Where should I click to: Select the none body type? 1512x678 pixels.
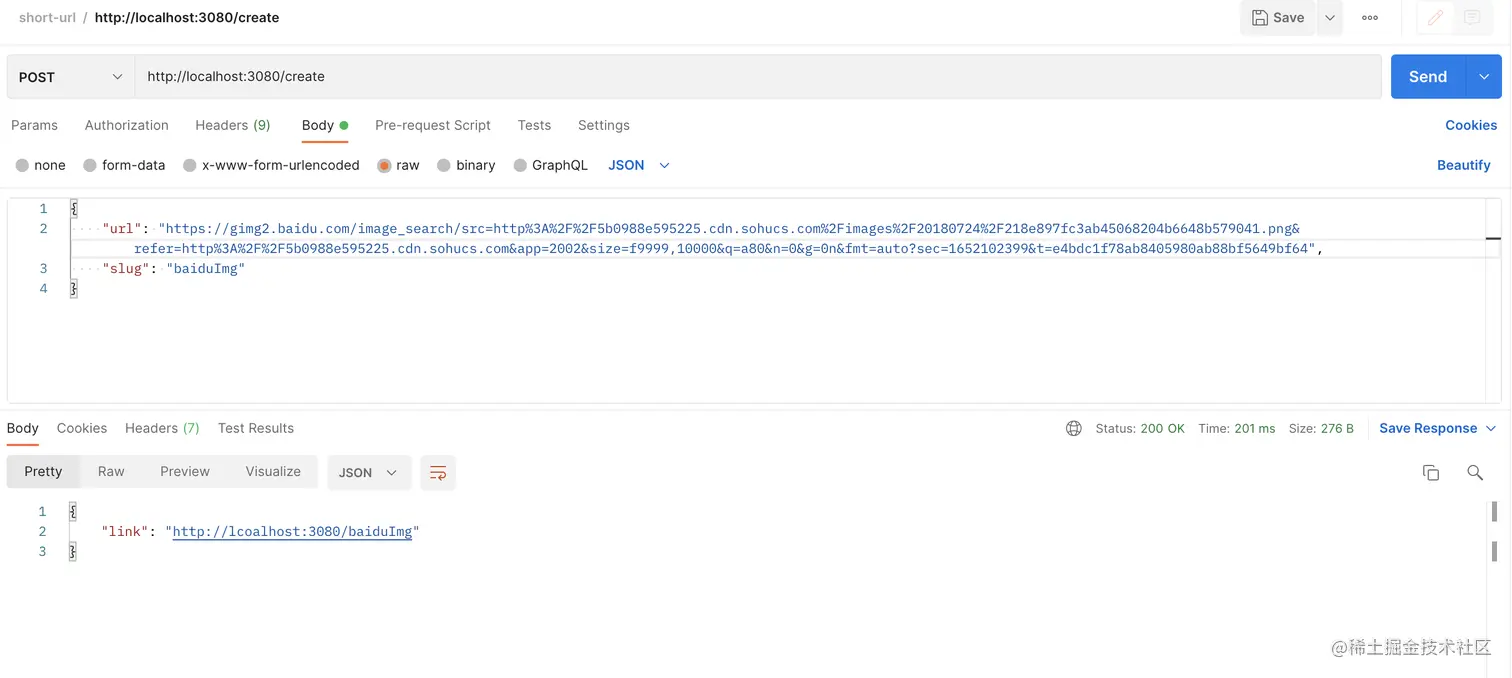(41, 165)
